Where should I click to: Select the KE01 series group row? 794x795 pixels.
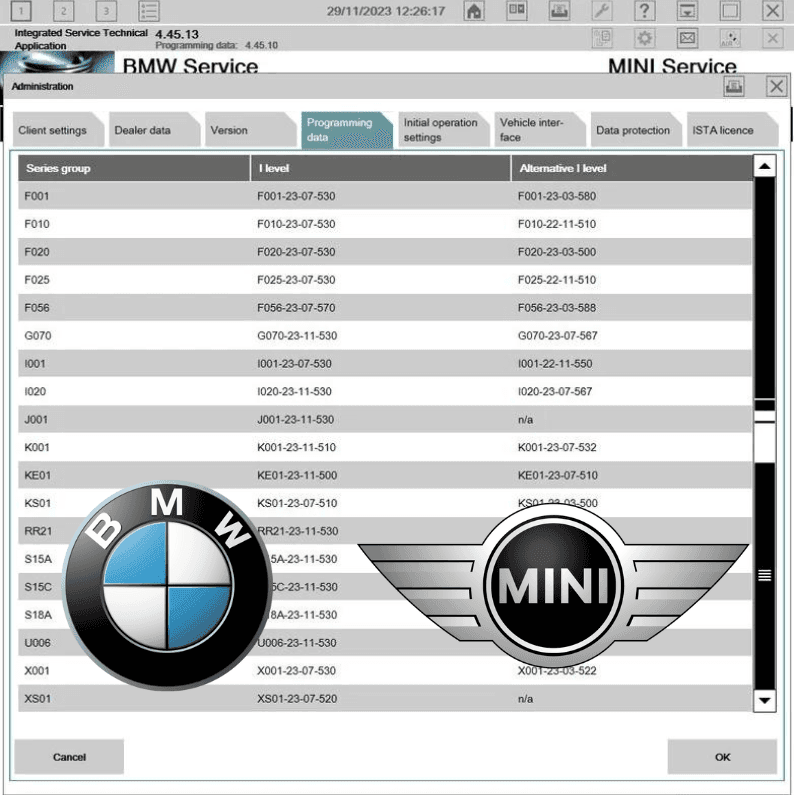[x=385, y=475]
